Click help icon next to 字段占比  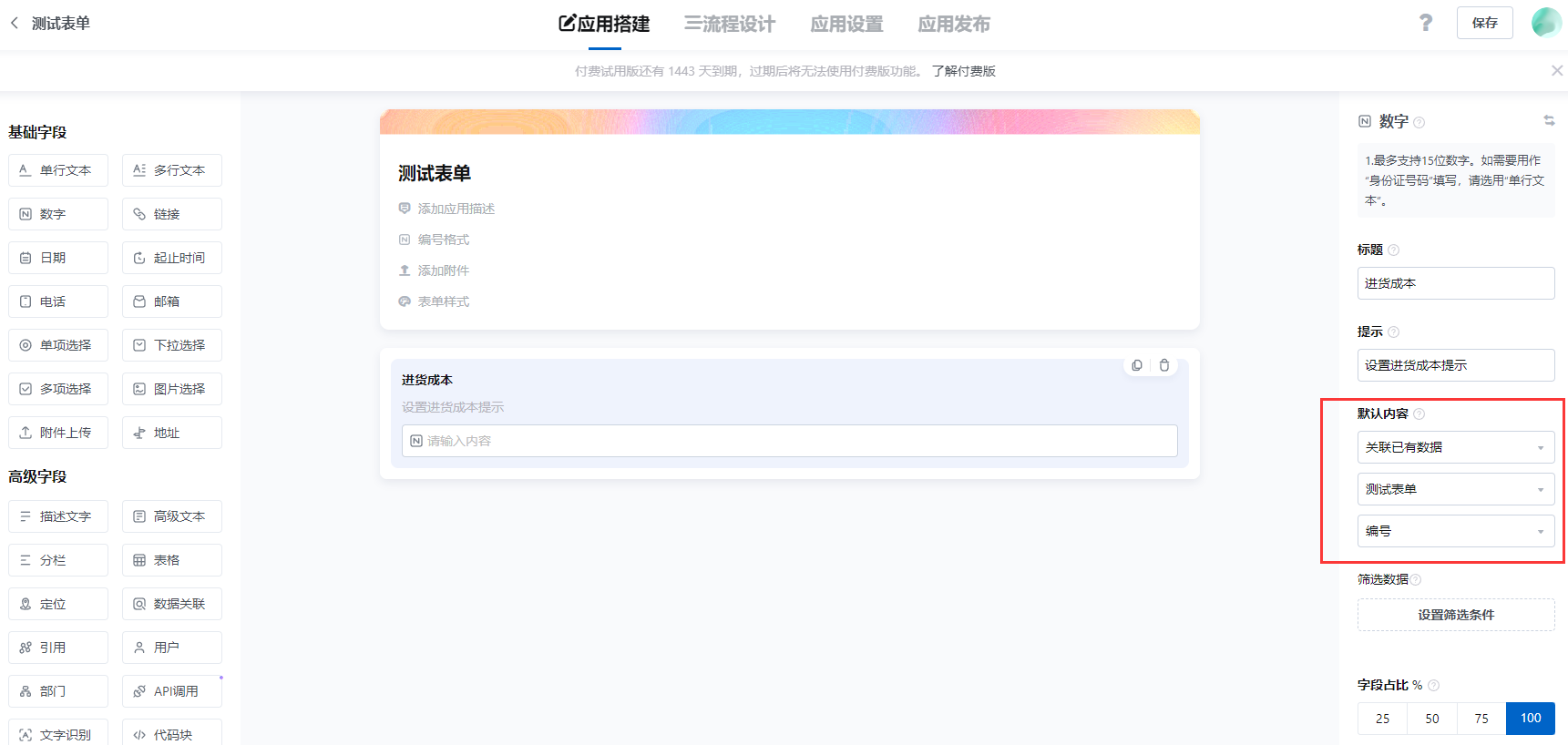[1433, 685]
